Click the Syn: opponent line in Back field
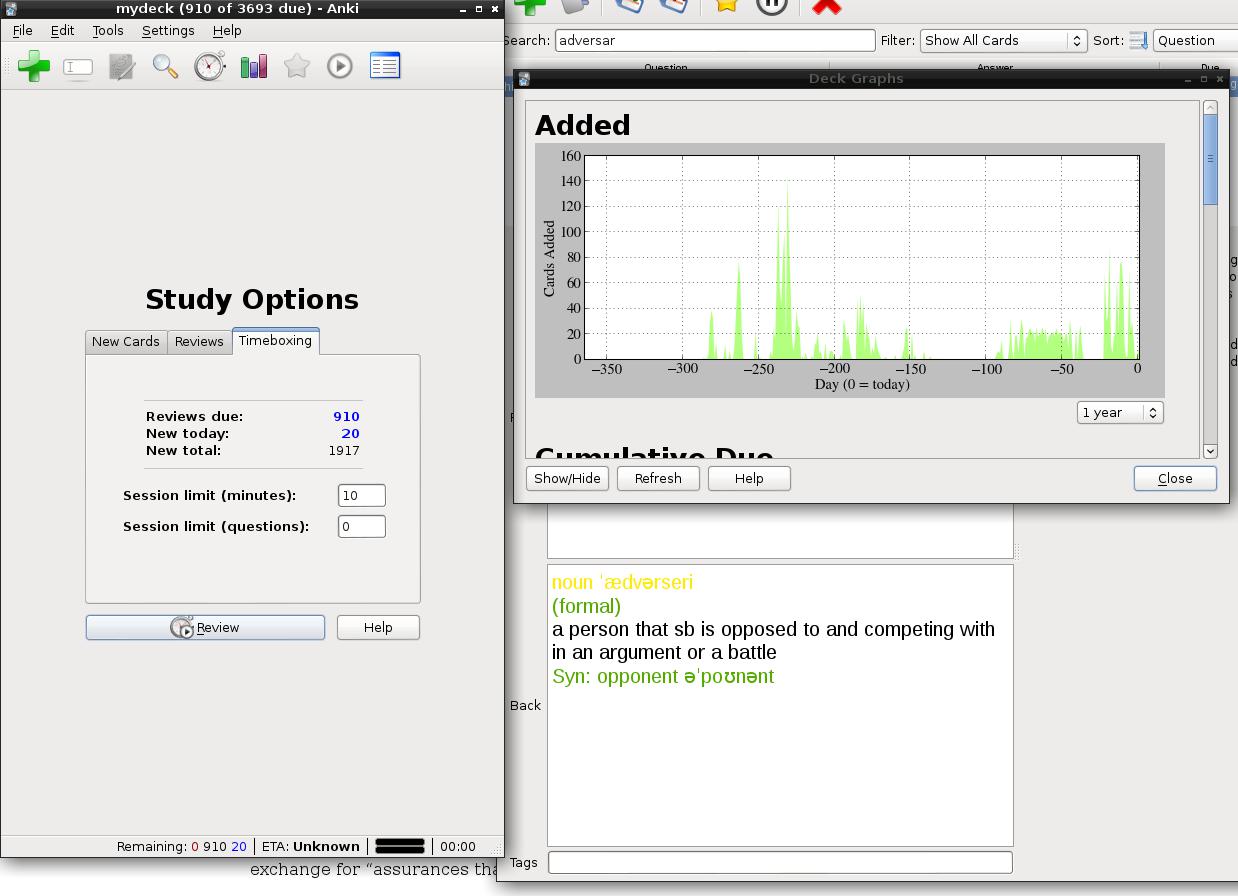1238x896 pixels. pos(663,676)
